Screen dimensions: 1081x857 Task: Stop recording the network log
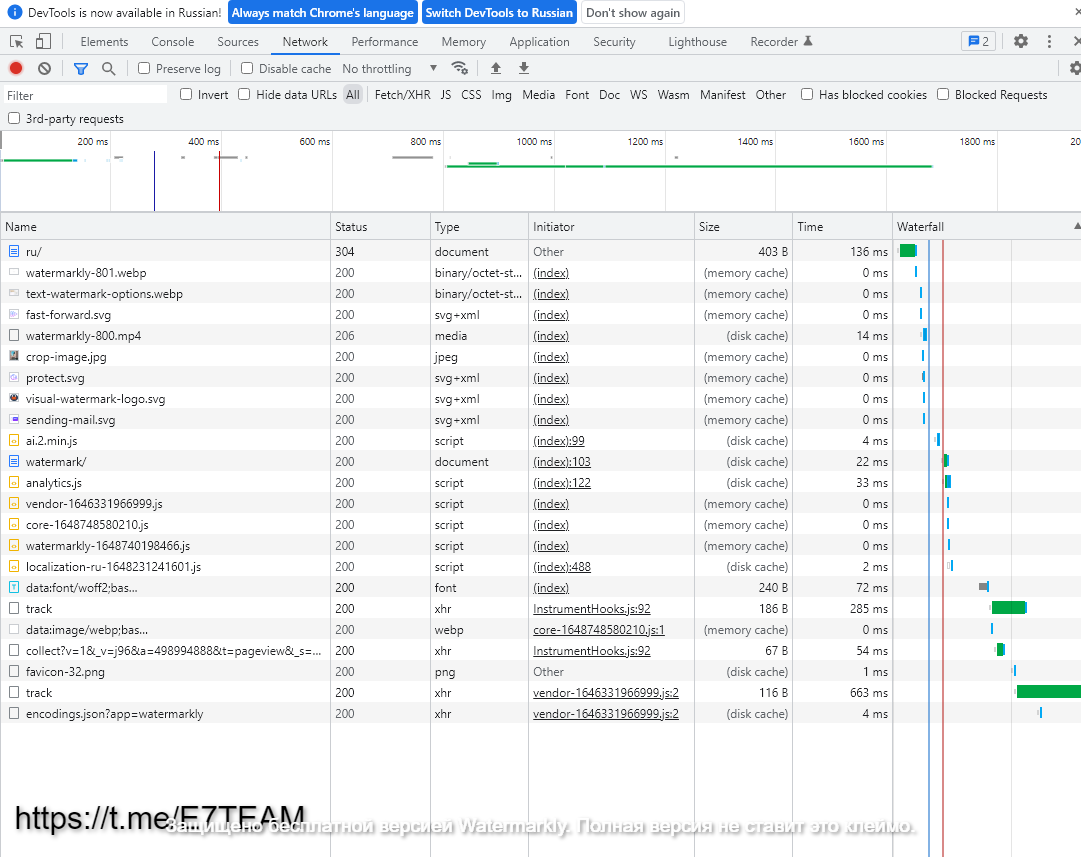[16, 68]
